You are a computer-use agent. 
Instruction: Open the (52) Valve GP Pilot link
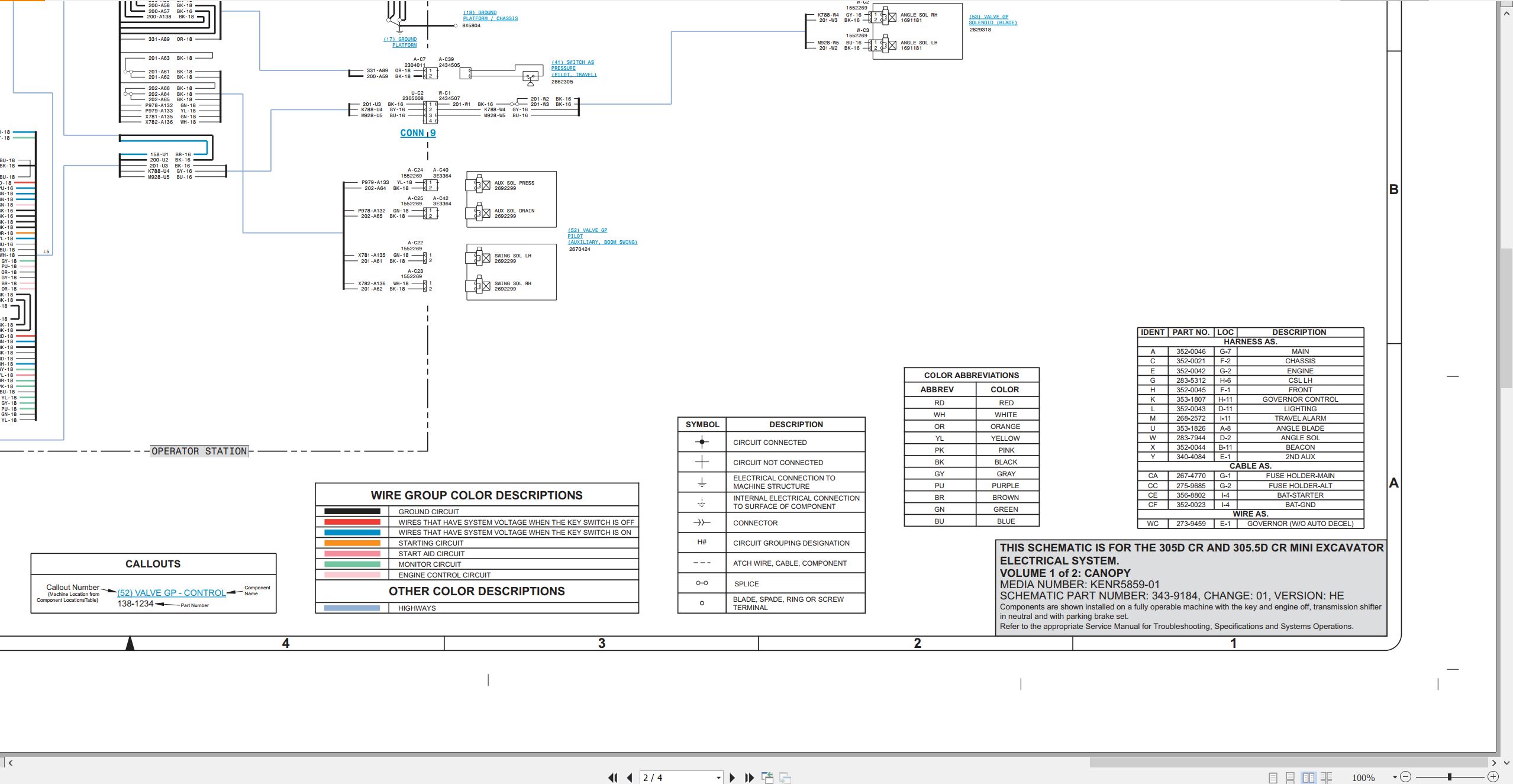coord(602,236)
